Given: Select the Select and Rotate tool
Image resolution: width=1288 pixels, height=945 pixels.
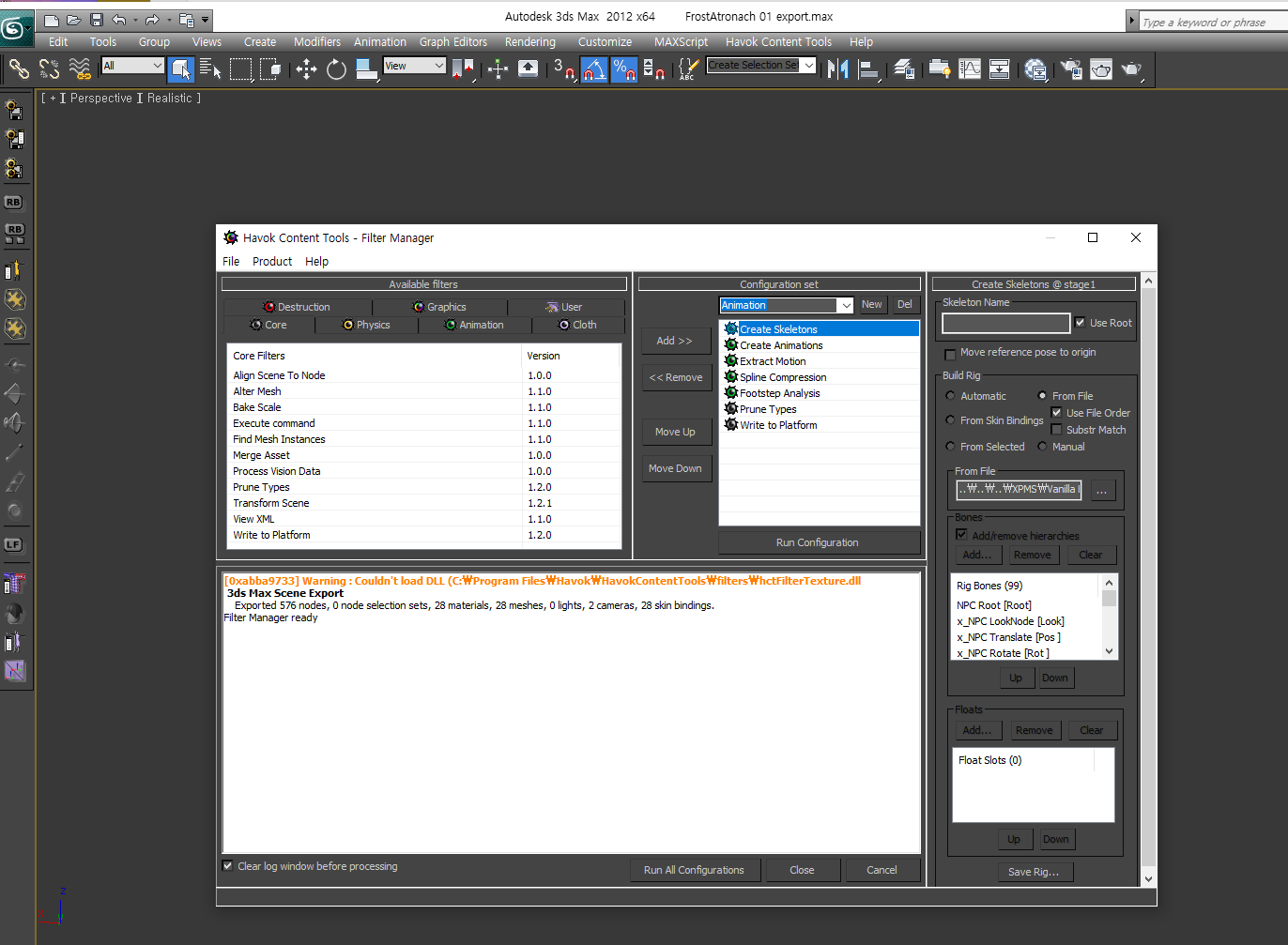Looking at the screenshot, I should [336, 69].
